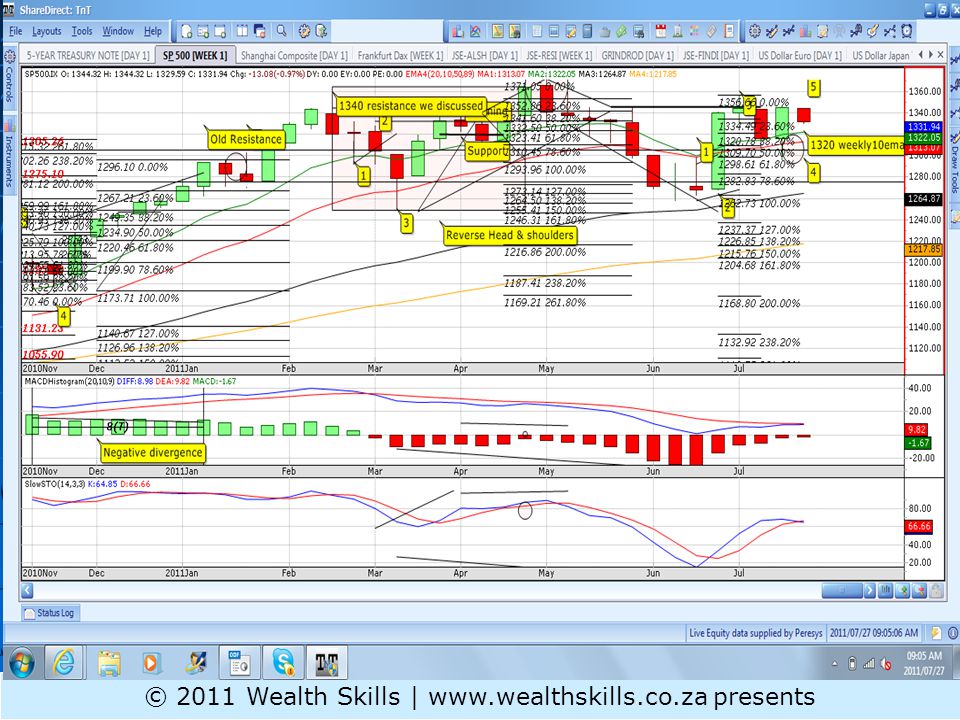Screen dimensions: 960x720
Task: Open the Help menu
Action: click(x=153, y=31)
